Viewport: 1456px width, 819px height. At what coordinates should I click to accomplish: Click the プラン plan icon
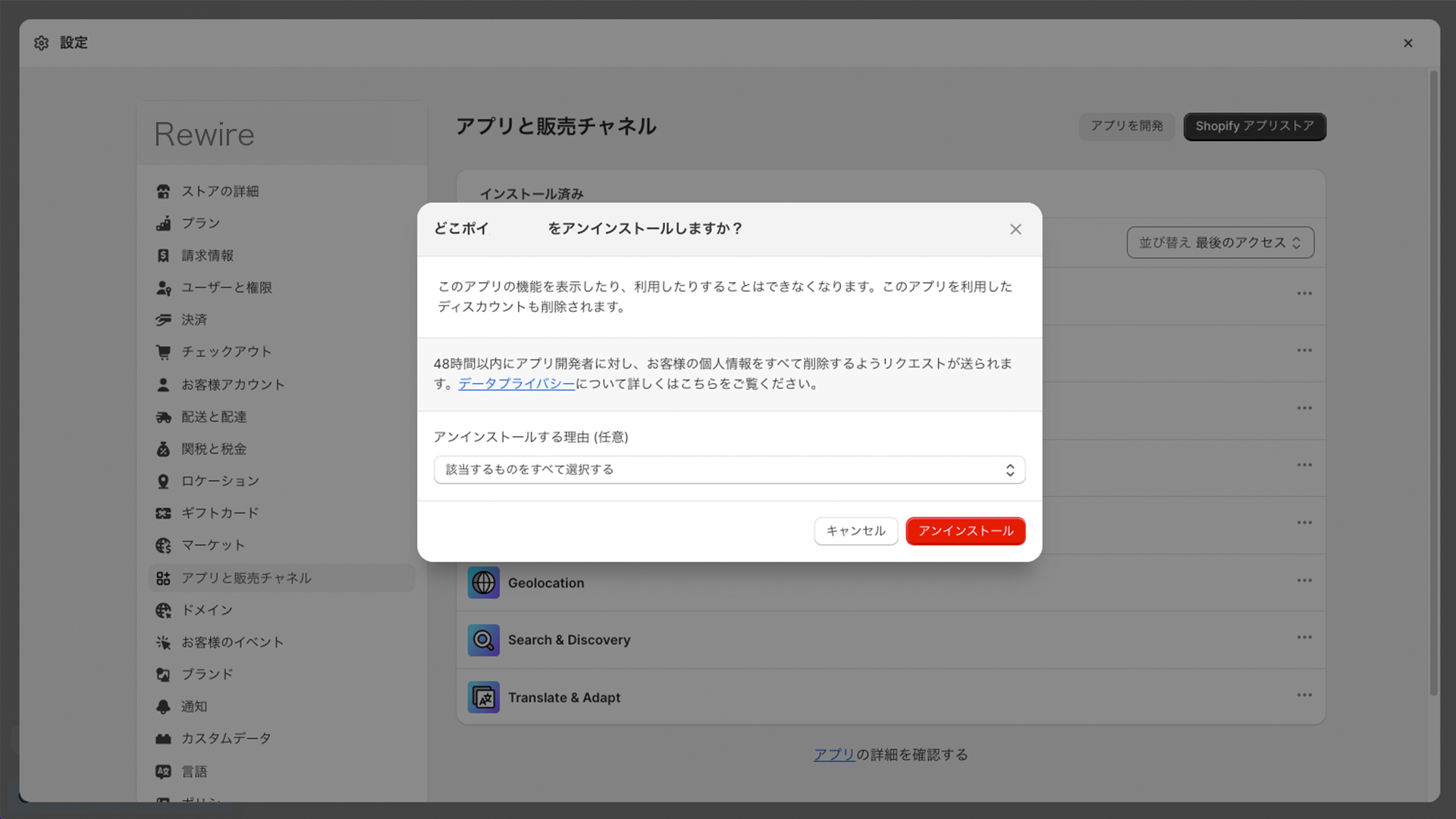pyautogui.click(x=163, y=224)
